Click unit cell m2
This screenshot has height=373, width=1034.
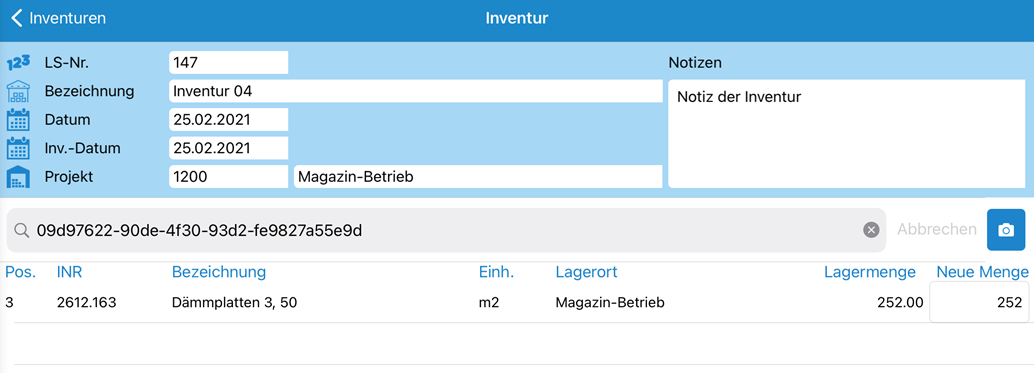coord(489,302)
